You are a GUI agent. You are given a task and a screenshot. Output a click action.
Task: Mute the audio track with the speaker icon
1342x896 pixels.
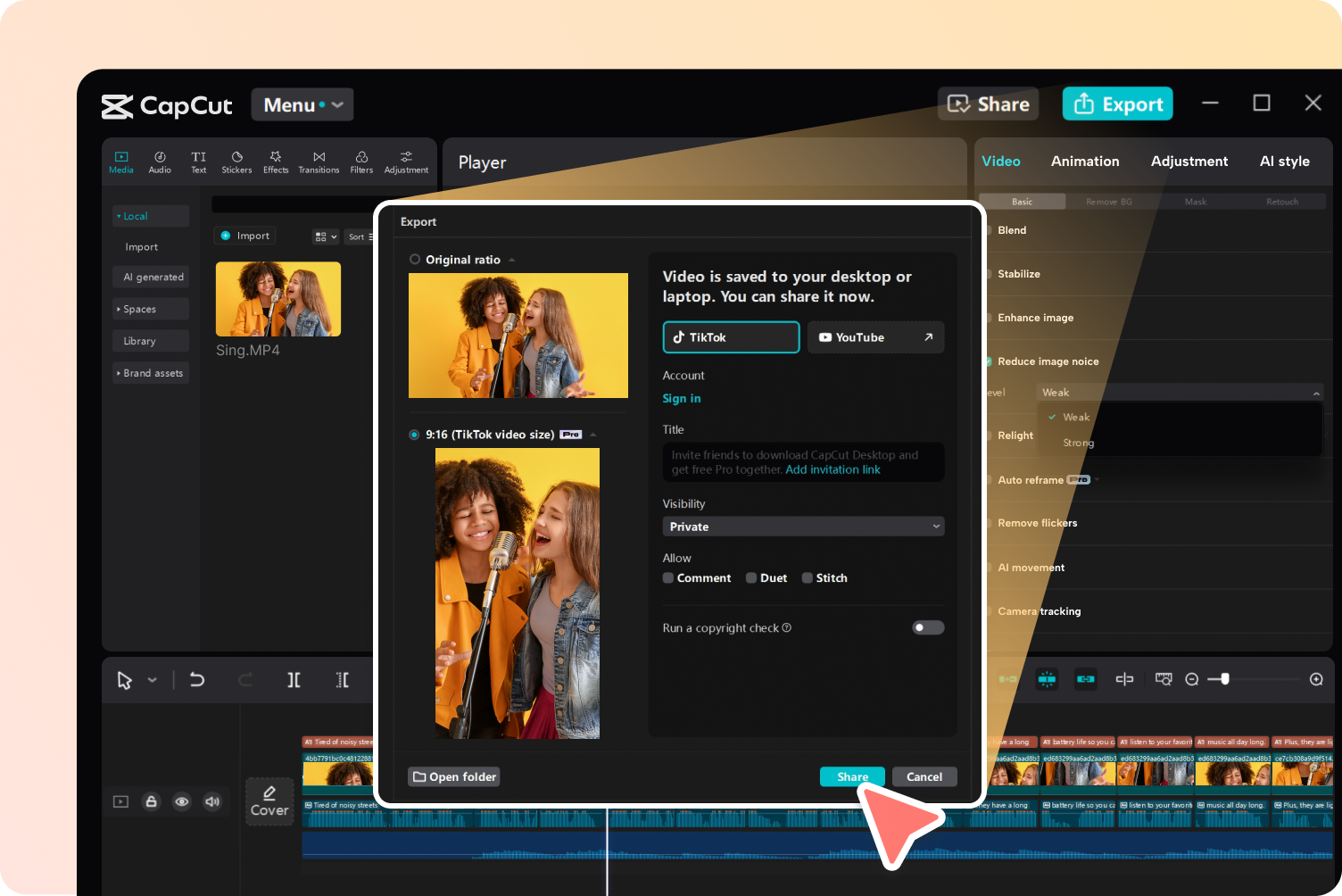click(x=212, y=801)
